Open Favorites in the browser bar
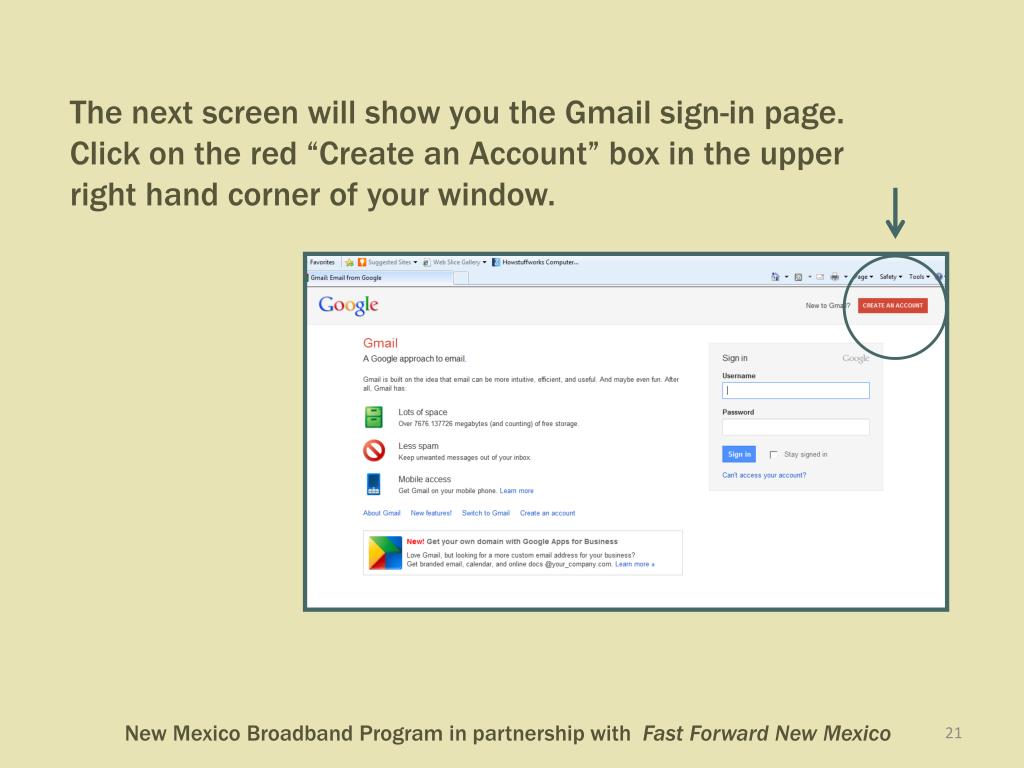 click(x=322, y=263)
